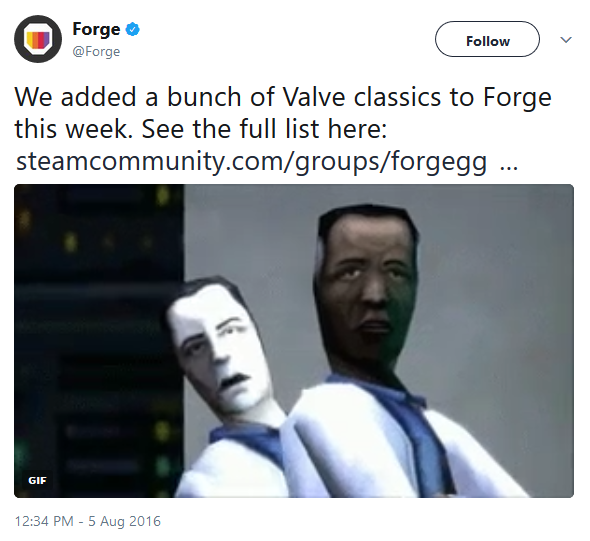
Task: Follow the Forge account
Action: tap(488, 39)
